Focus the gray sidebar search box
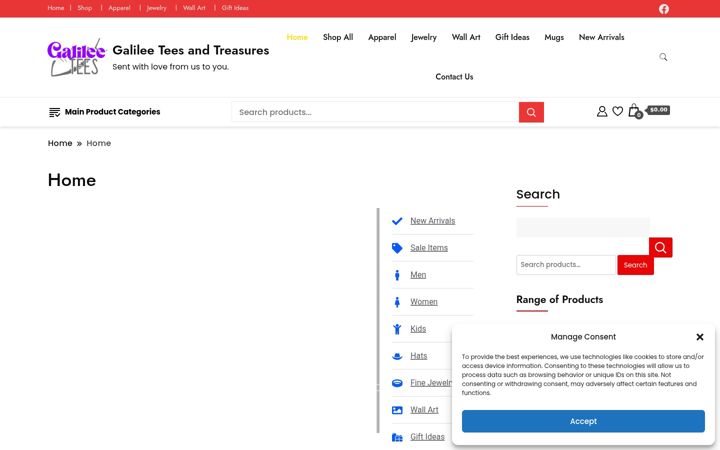This screenshot has height=450, width=720. pos(583,227)
